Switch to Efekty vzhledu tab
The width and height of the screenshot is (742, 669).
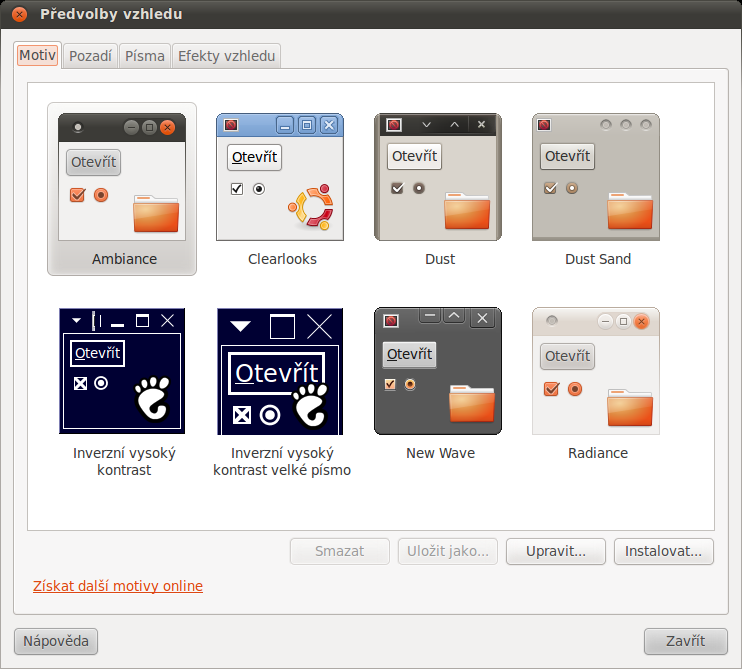[227, 56]
